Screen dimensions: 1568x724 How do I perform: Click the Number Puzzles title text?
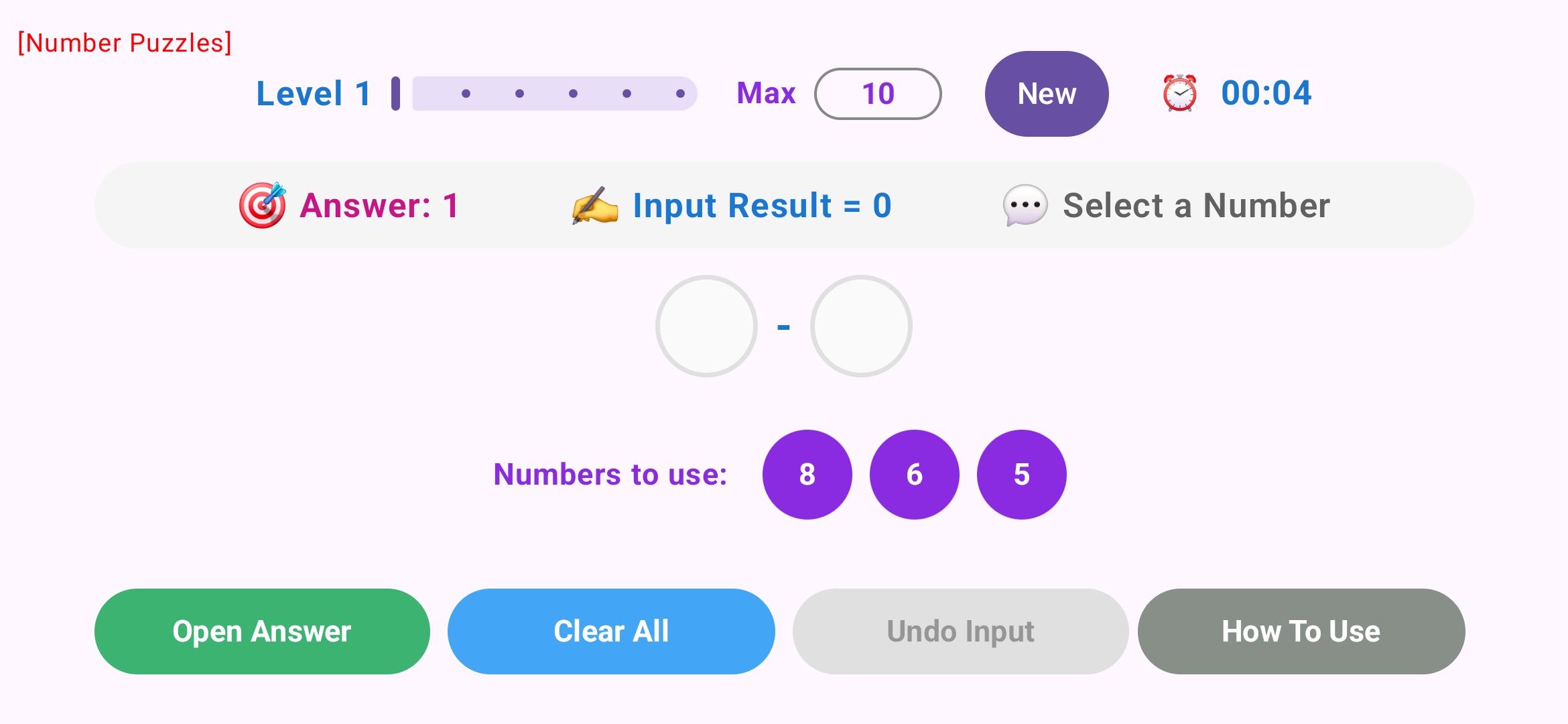pos(125,43)
